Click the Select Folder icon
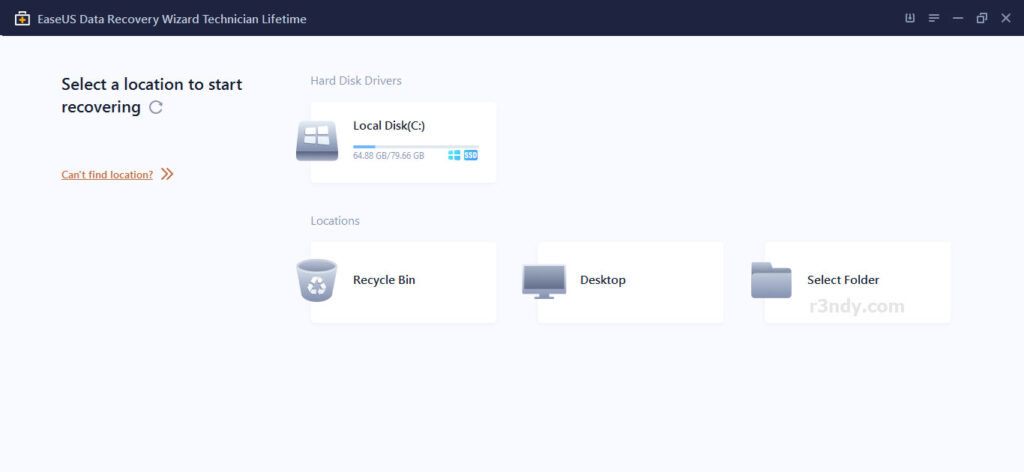Screen dimensions: 1024x472 771,280
